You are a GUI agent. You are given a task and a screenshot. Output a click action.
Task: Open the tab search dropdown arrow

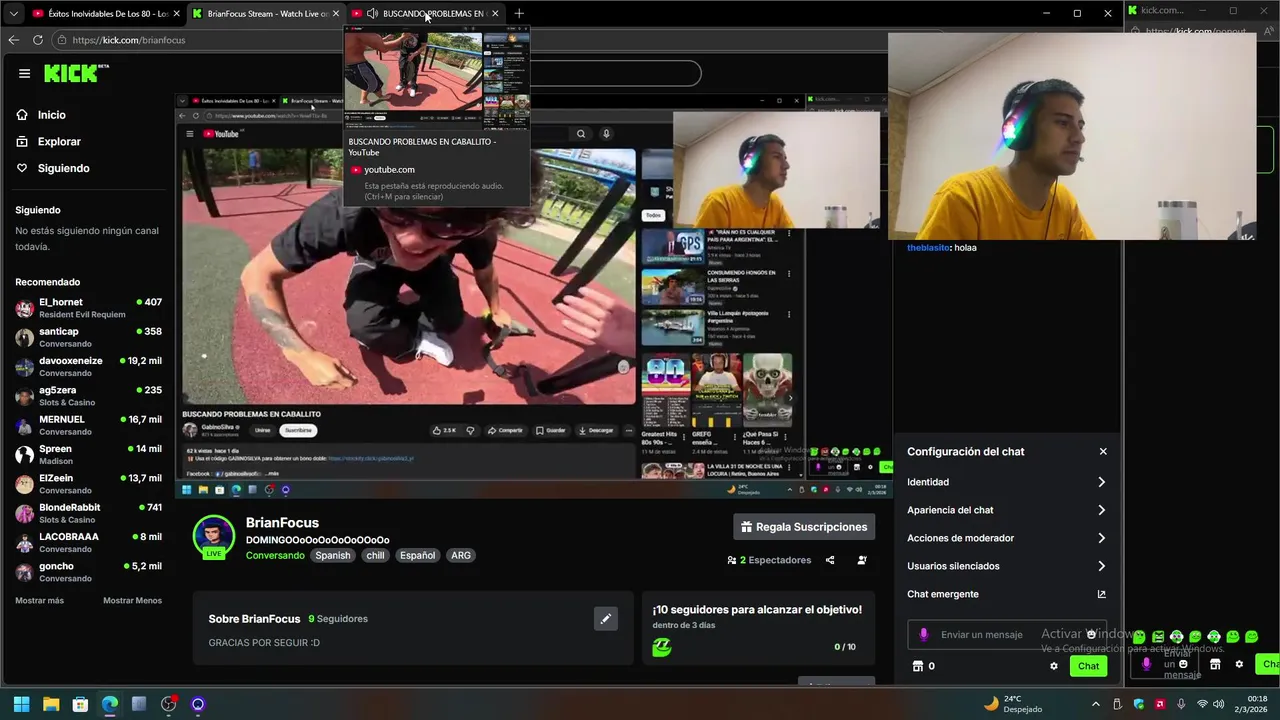(x=13, y=14)
